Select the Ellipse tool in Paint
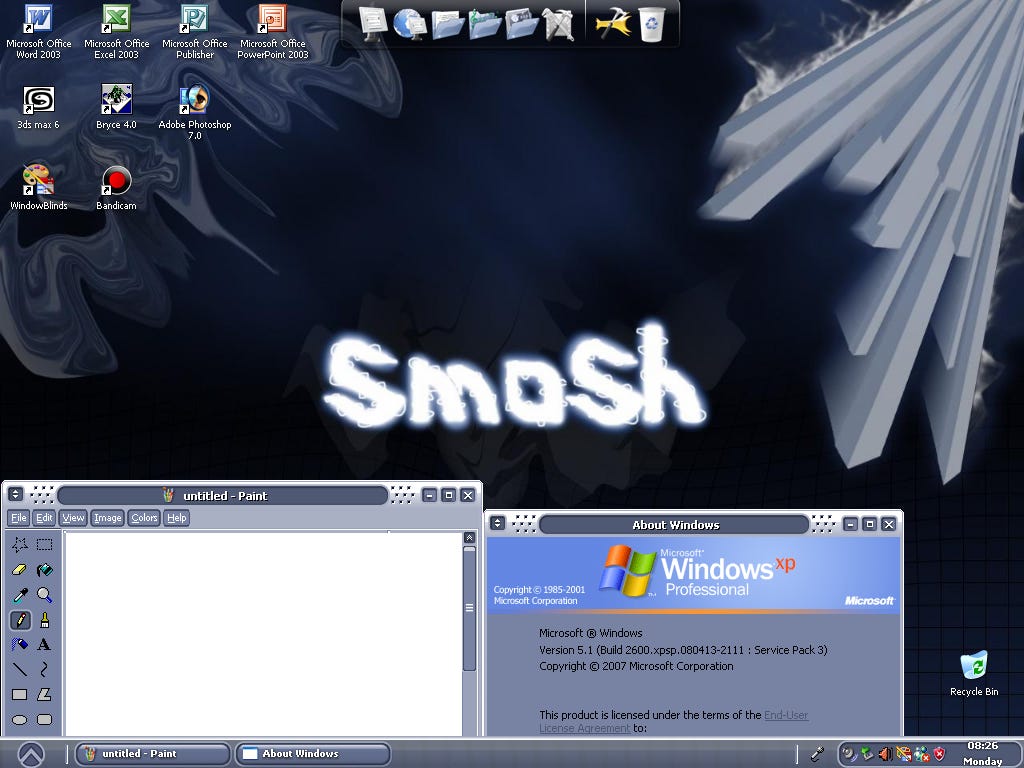The width and height of the screenshot is (1024, 768). tap(20, 720)
